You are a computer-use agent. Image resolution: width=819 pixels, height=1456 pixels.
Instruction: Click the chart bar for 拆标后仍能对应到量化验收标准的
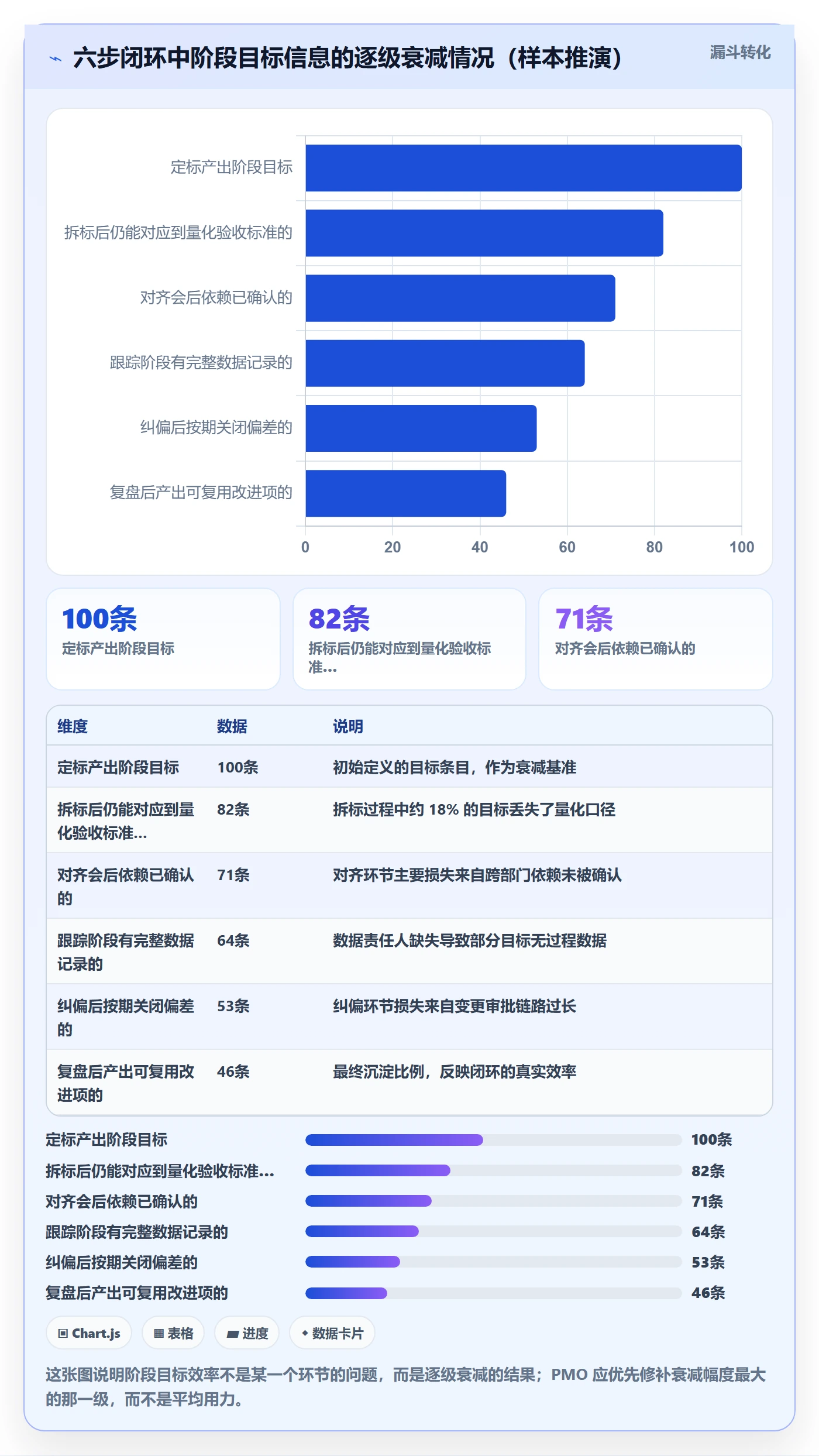(484, 233)
